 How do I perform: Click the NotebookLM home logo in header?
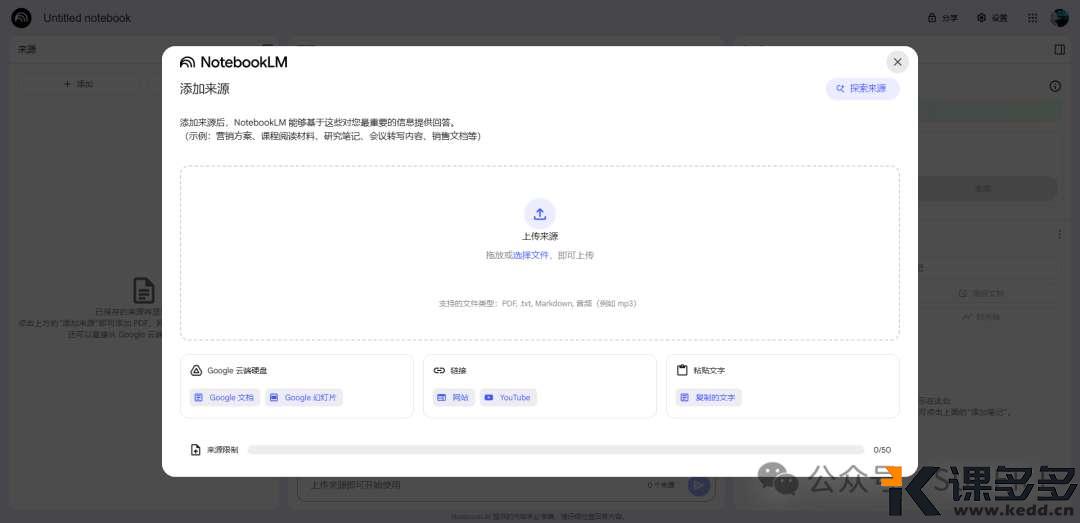click(x=21, y=18)
